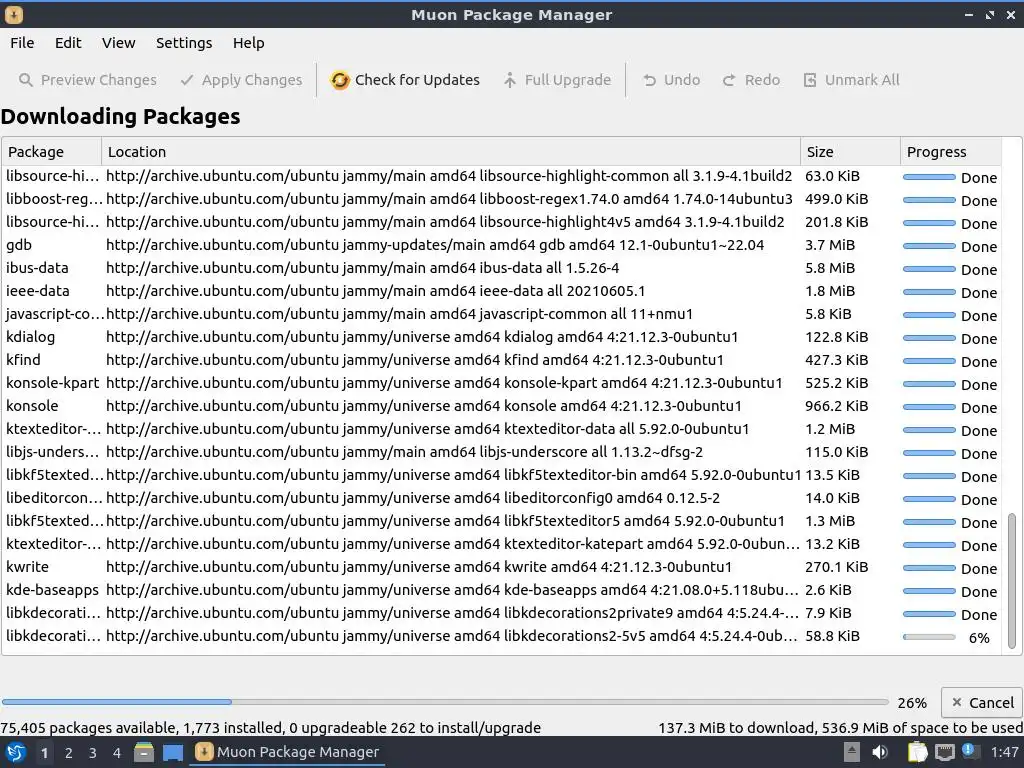Click the Full Upgrade arrow icon
Screen dimensions: 1024x768
pyautogui.click(x=509, y=80)
